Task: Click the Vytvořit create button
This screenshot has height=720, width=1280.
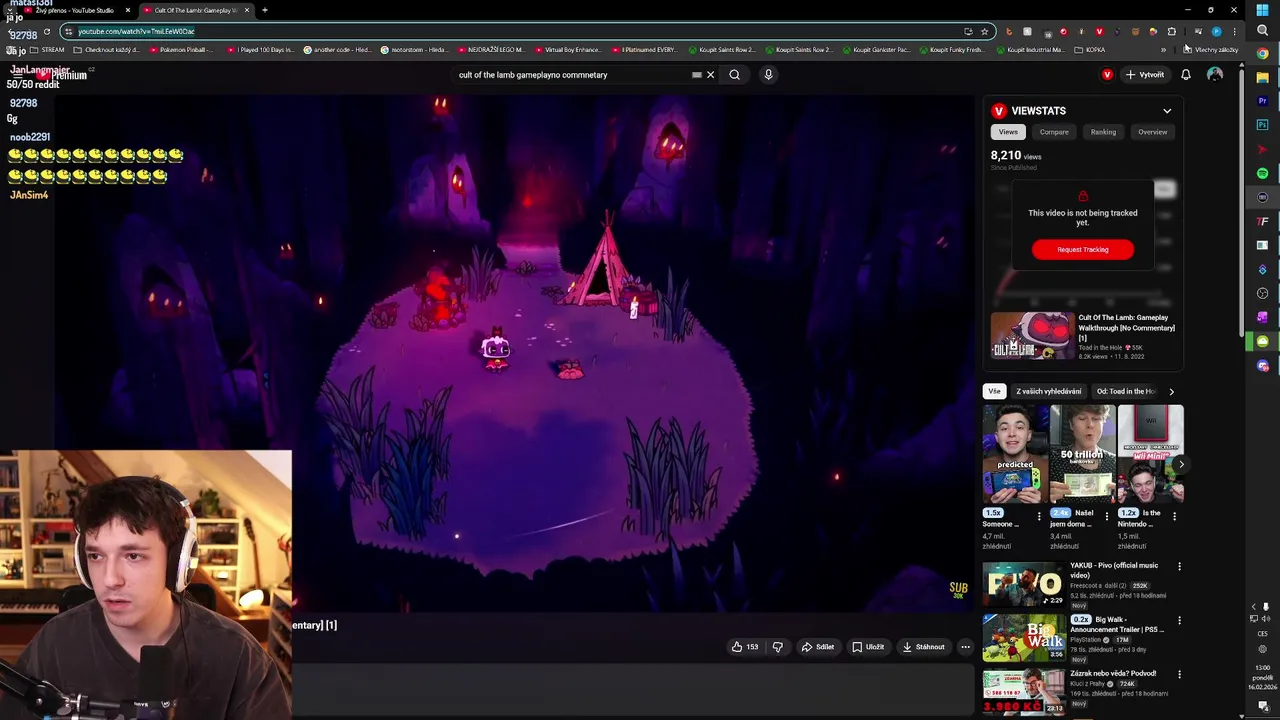Action: pyautogui.click(x=1145, y=75)
